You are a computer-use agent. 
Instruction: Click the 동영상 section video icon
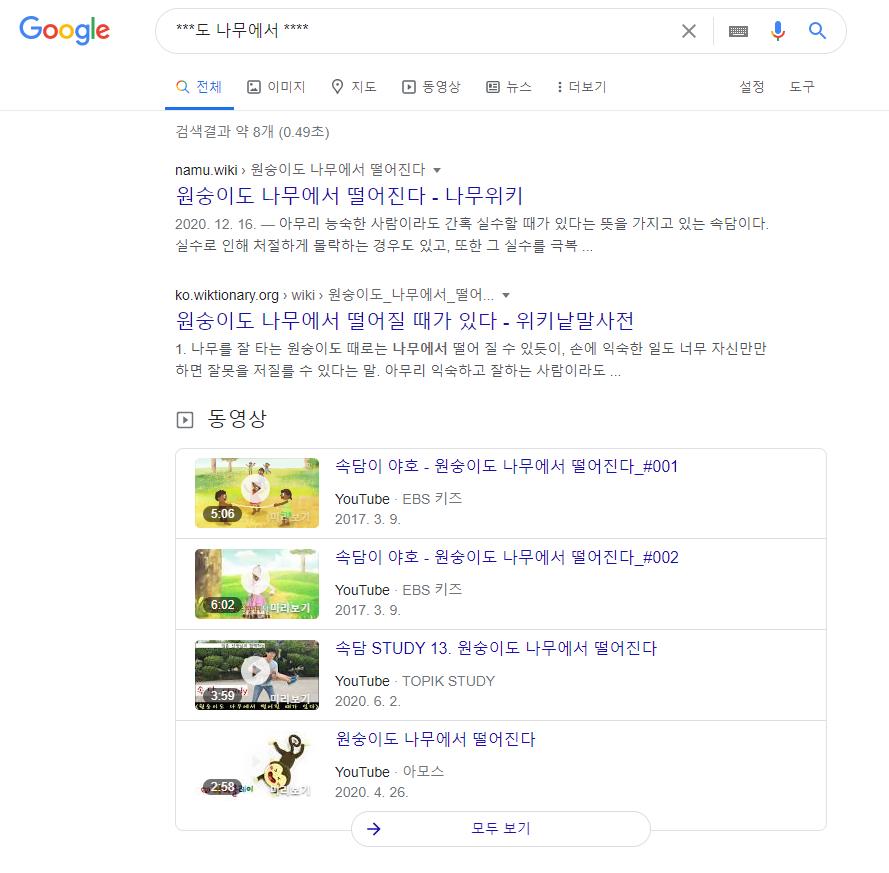point(185,420)
